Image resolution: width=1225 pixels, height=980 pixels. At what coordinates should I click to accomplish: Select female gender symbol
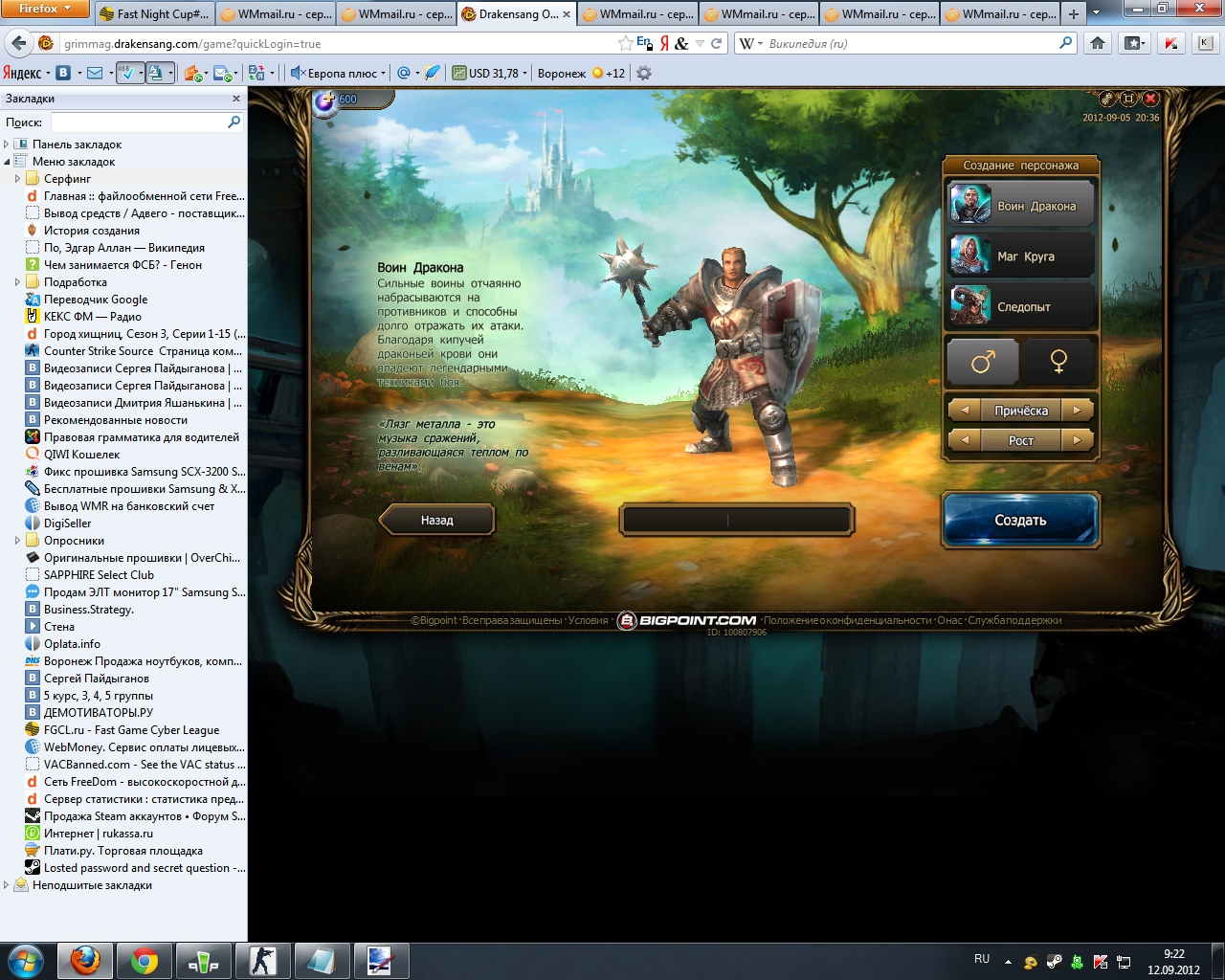[x=1058, y=361]
